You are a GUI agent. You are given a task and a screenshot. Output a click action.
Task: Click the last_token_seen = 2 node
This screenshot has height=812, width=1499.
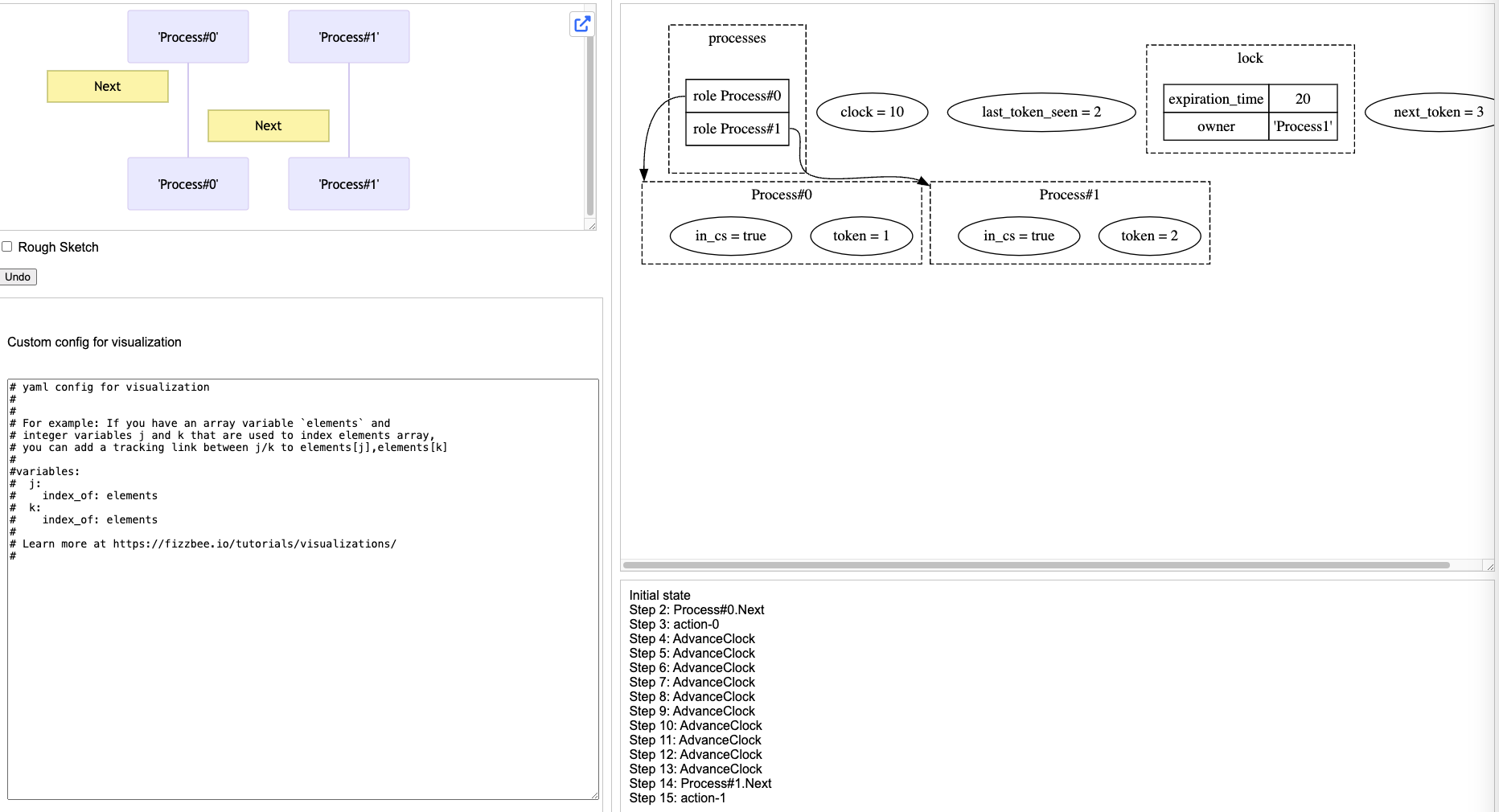(1041, 113)
